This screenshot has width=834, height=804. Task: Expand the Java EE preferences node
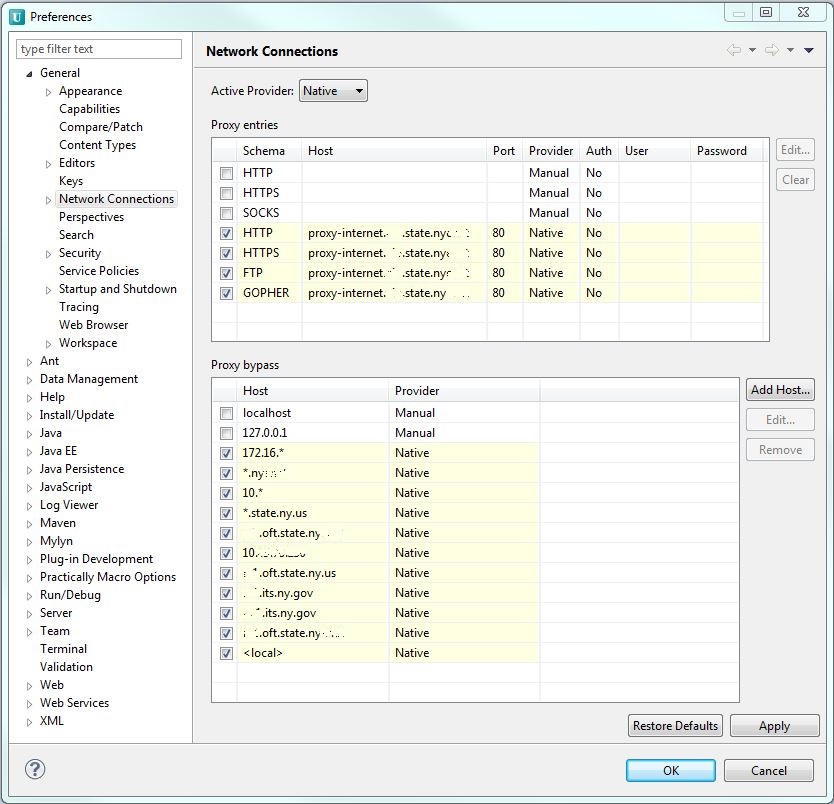29,452
